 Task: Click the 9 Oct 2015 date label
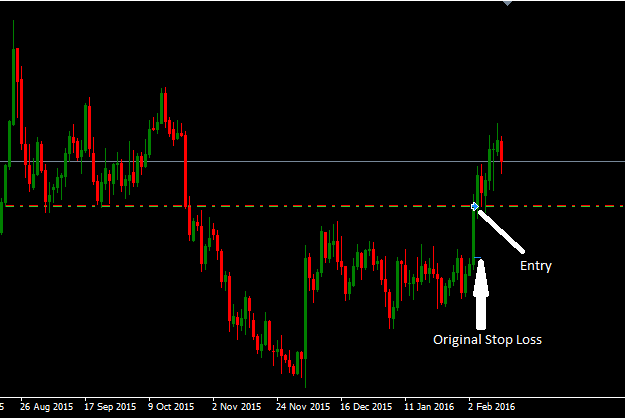tap(171, 407)
